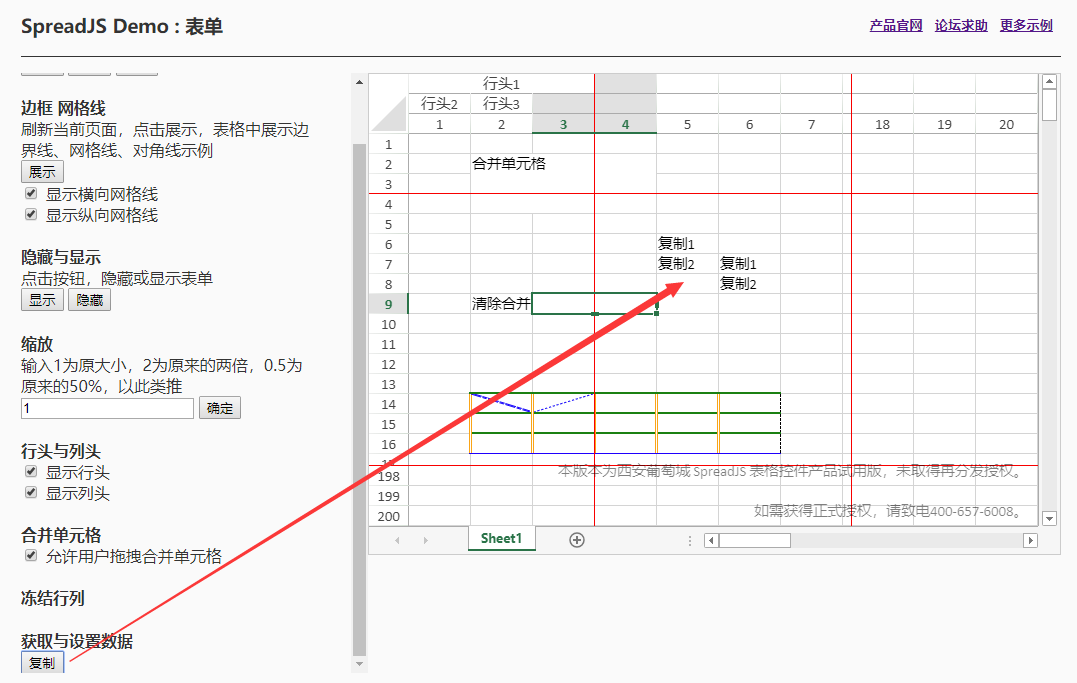Select column header 3
1077x683 pixels.
point(563,124)
